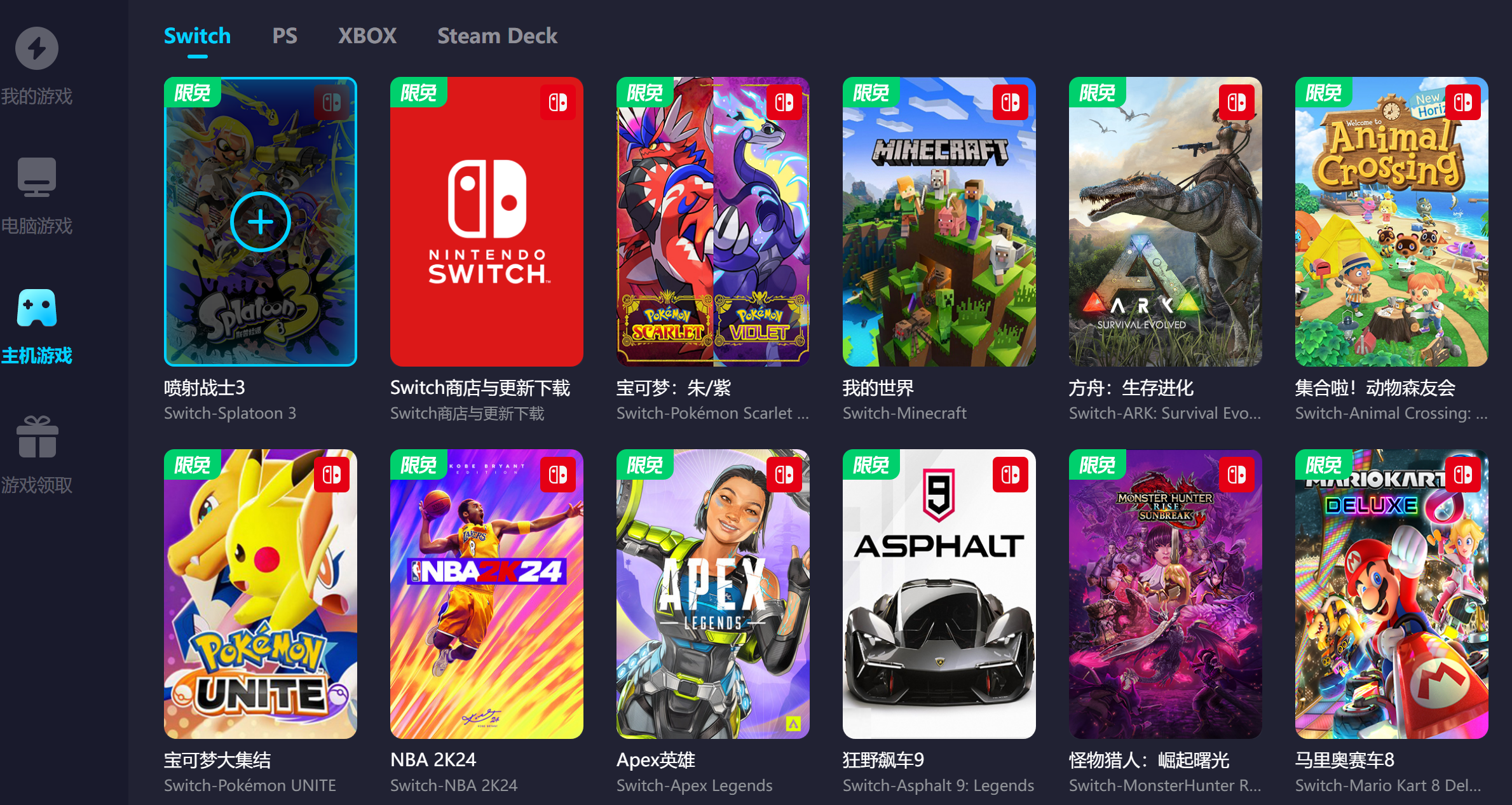Click Switch badge on Mario Kart 8 cover
The width and height of the screenshot is (1512, 805).
tap(1463, 475)
